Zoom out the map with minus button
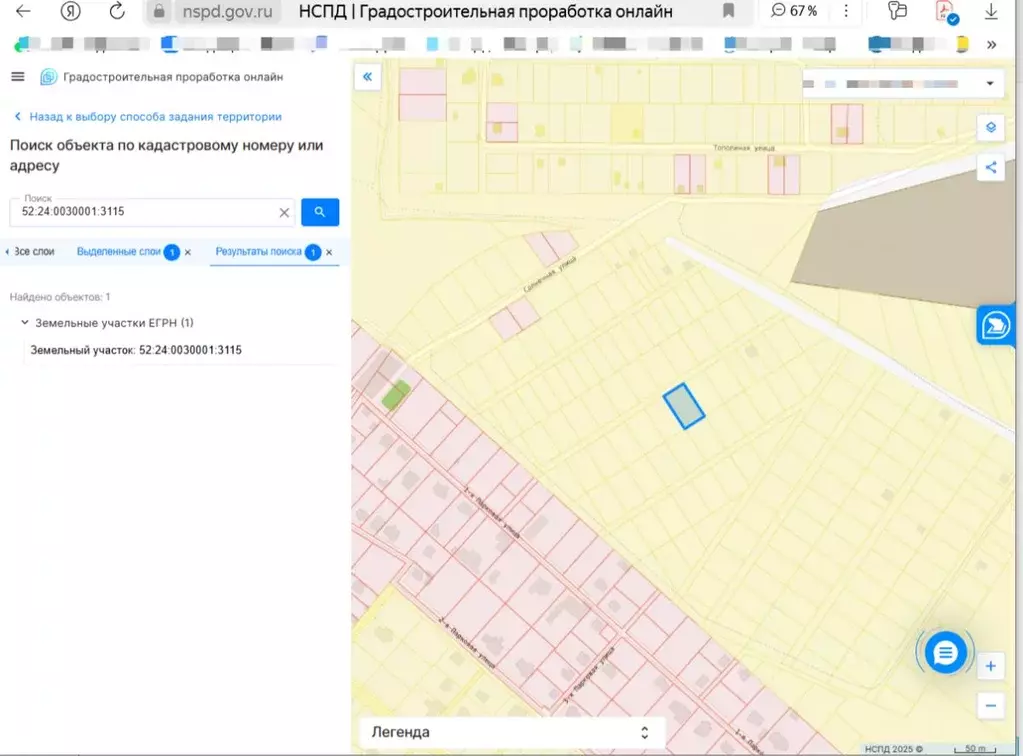This screenshot has width=1023, height=756. tap(990, 705)
